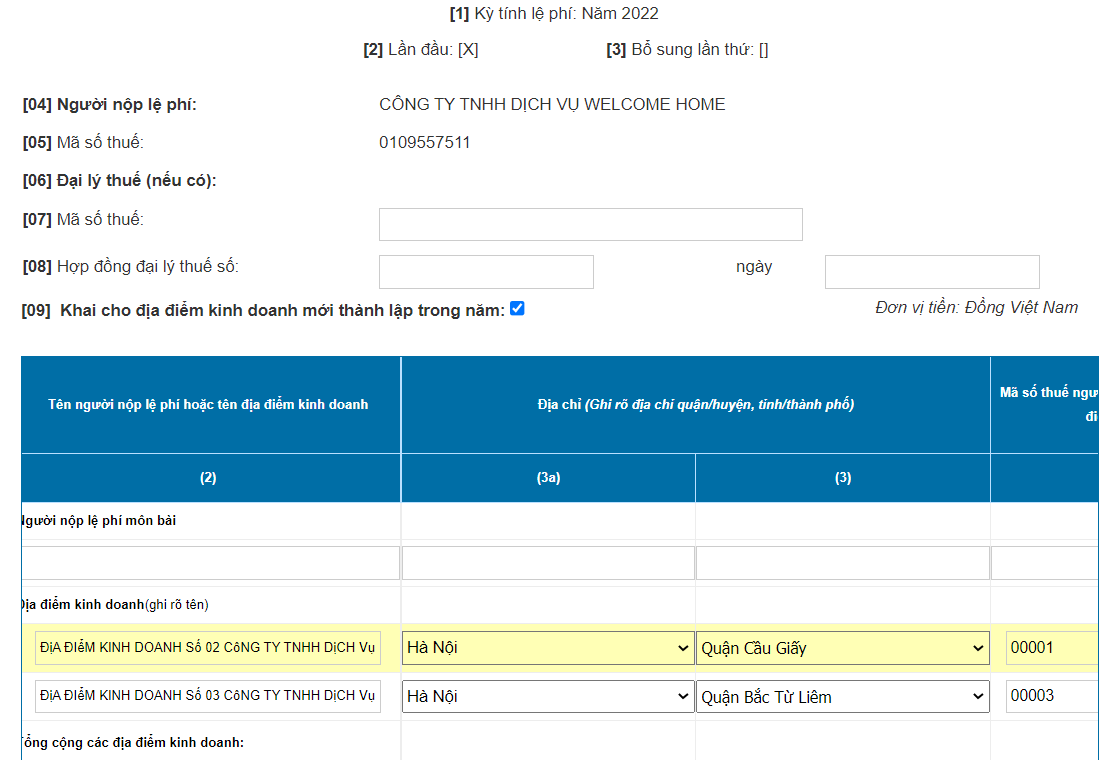Open Hà Nội dropdown in Số 02 row

click(548, 648)
